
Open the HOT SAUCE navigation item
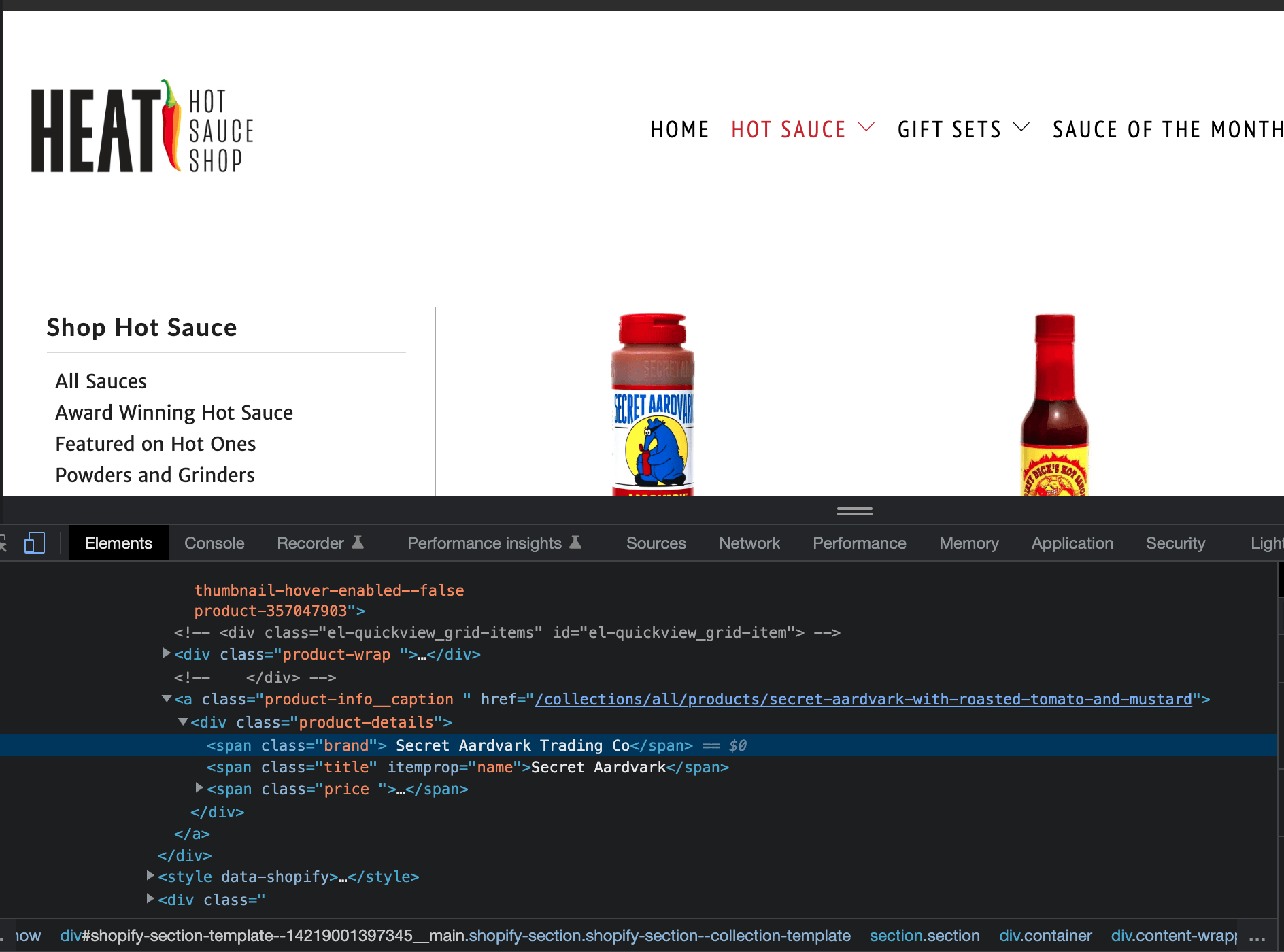(x=788, y=129)
